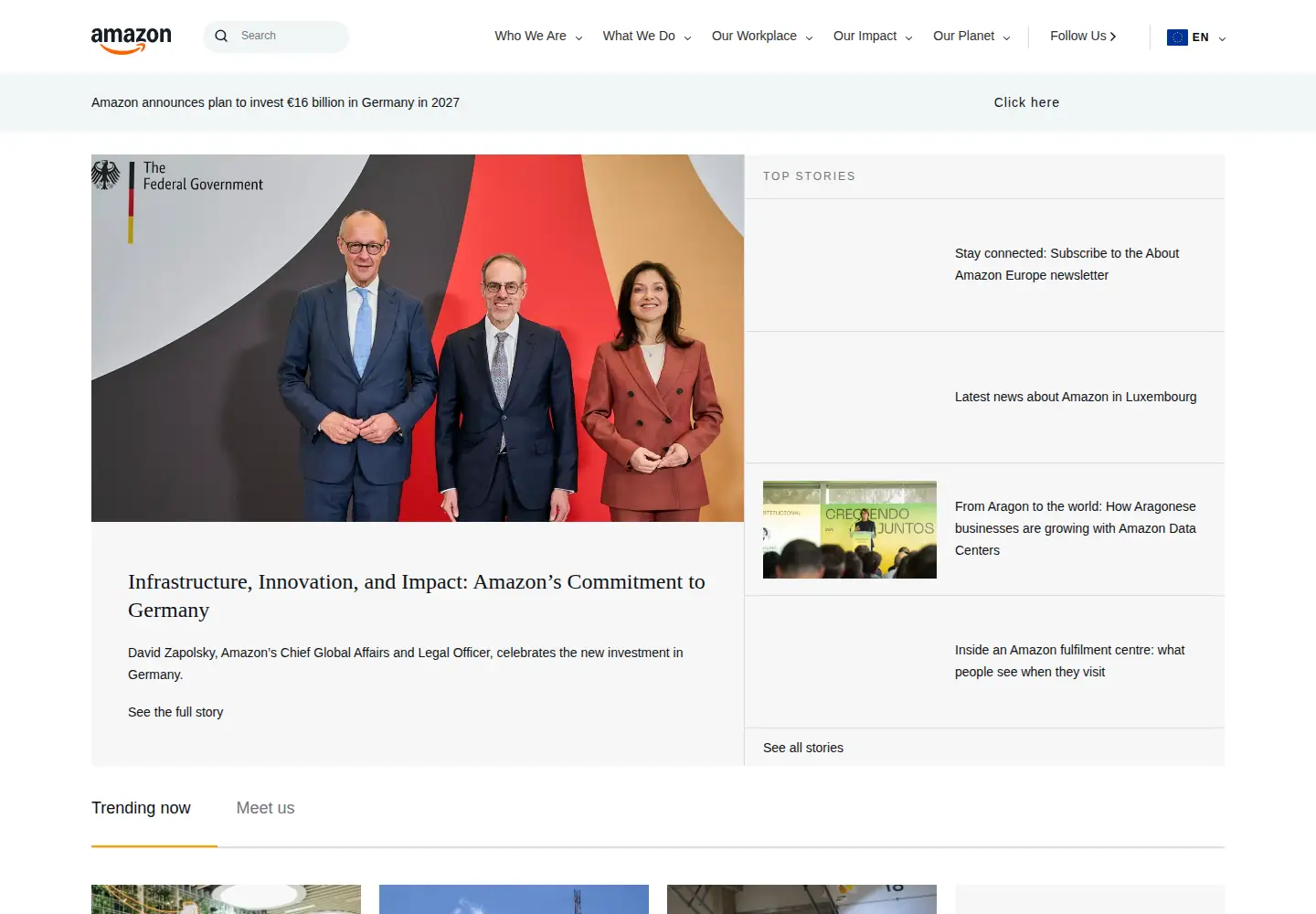Click the 'Click here' banner link
The height and width of the screenshot is (914, 1316).
point(1026,102)
